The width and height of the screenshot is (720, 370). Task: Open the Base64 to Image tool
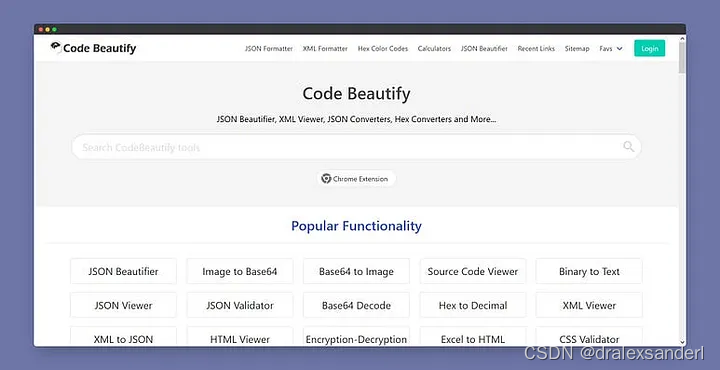coord(356,271)
